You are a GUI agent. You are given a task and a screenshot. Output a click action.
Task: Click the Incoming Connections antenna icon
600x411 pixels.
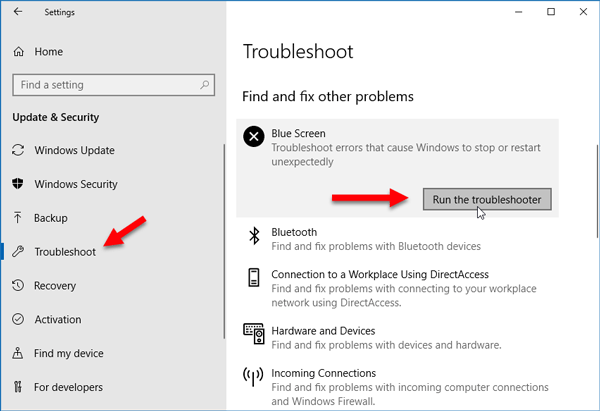click(x=253, y=376)
